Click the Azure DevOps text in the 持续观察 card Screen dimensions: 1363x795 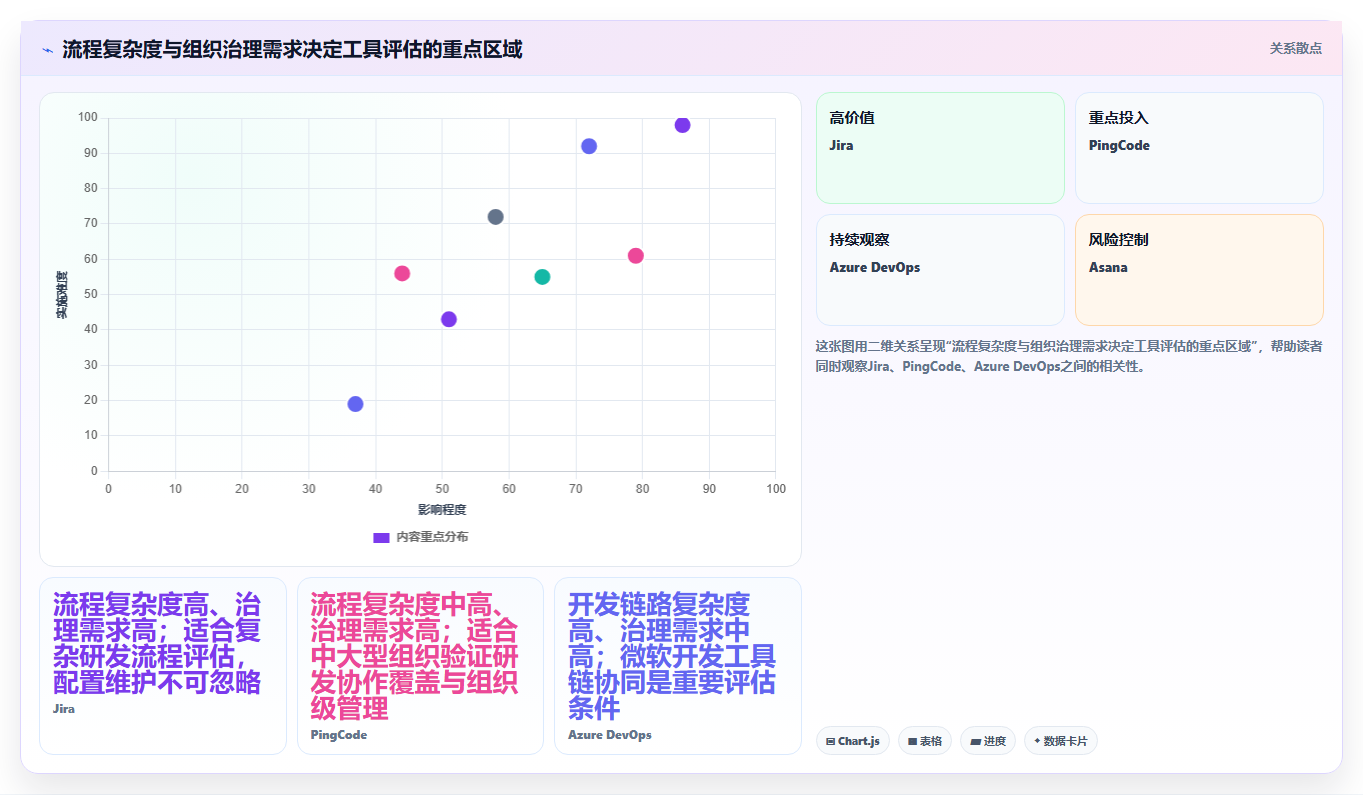[875, 267]
